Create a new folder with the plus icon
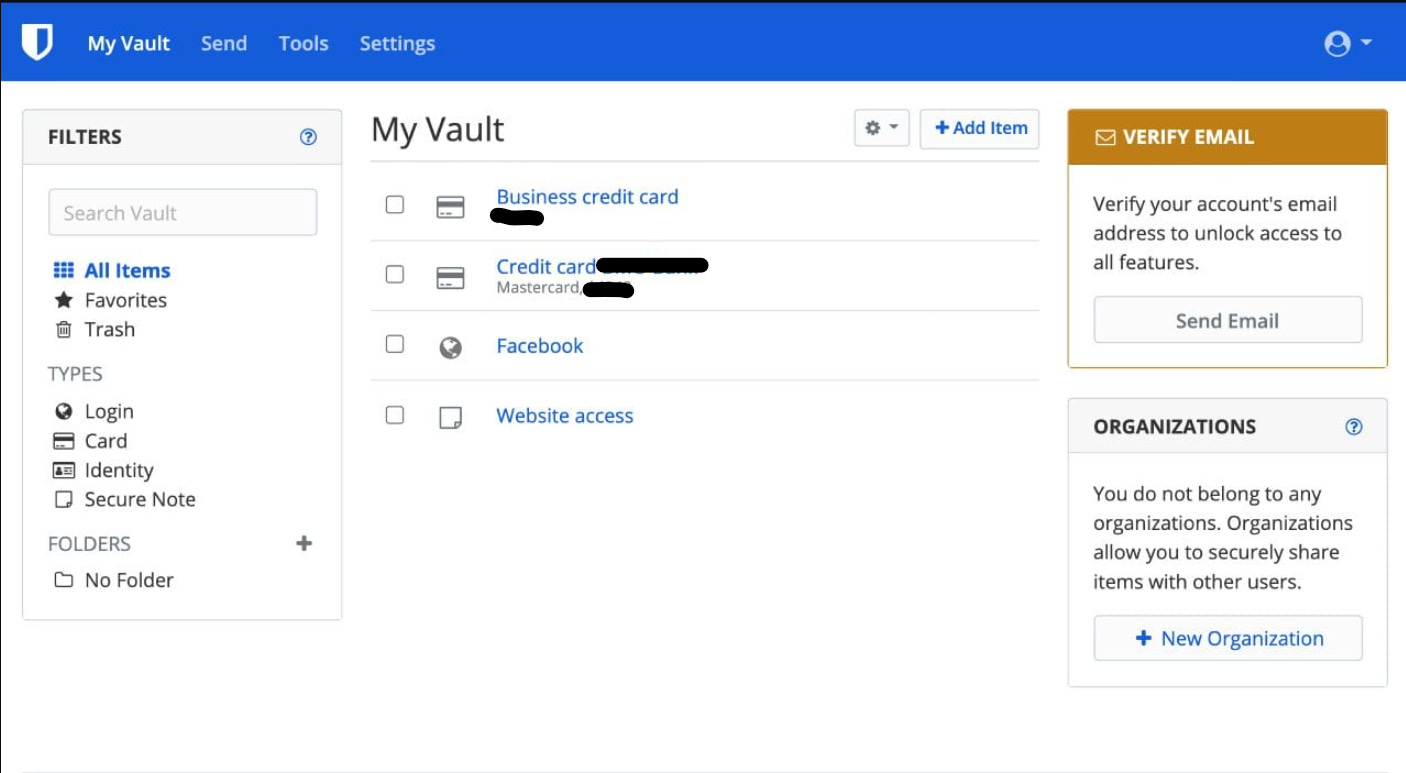Viewport: 1406px width, 773px height. (x=305, y=543)
